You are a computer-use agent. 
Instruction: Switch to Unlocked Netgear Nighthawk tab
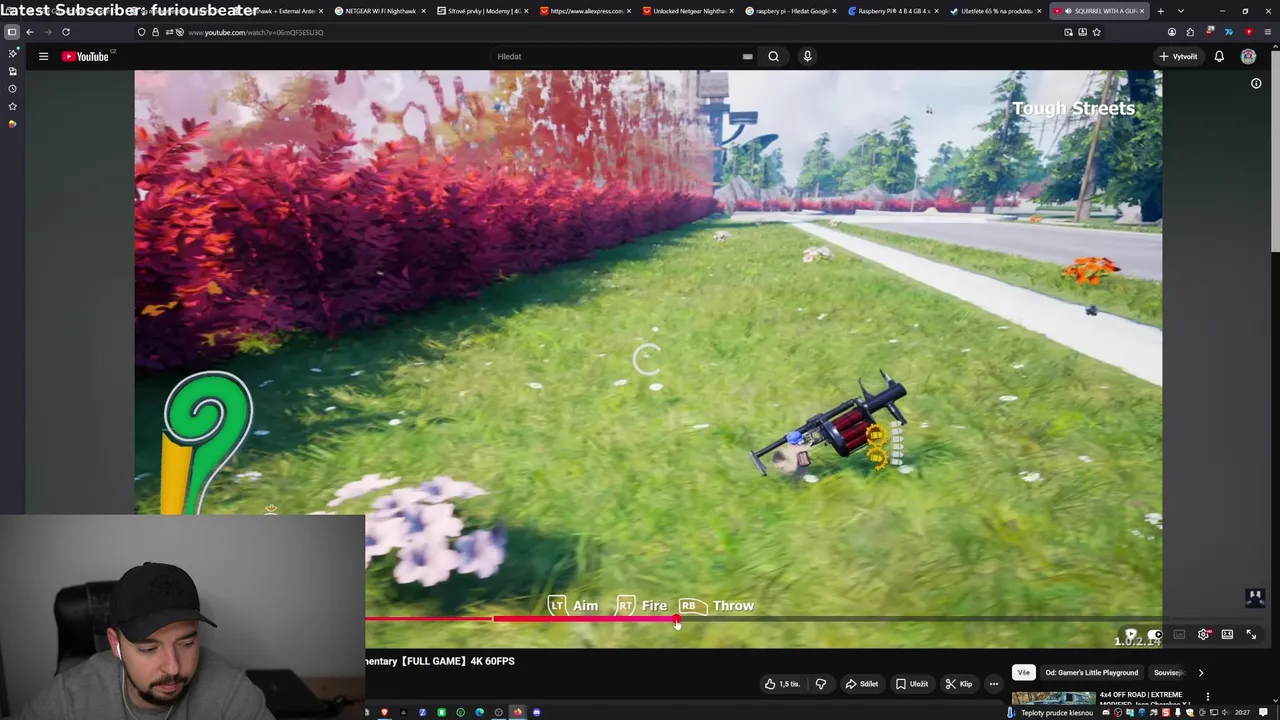689,11
